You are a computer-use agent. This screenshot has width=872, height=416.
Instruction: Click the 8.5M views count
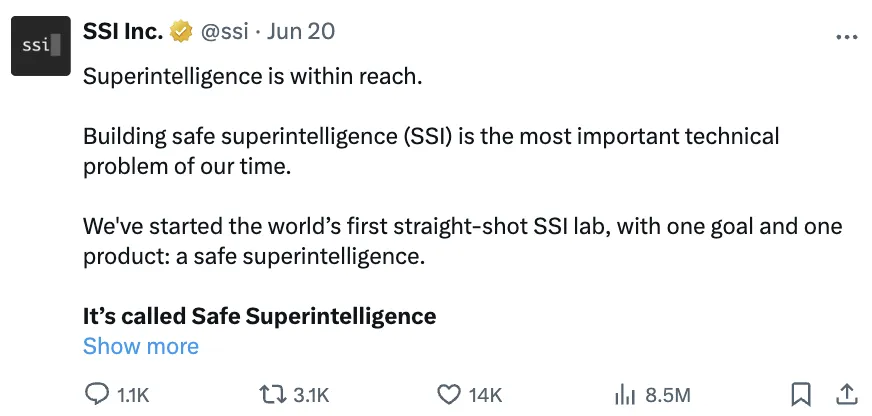point(668,395)
